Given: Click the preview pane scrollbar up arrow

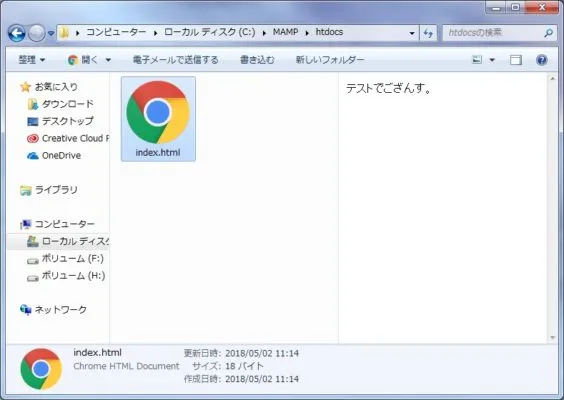Looking at the screenshot, I should coord(553,78).
